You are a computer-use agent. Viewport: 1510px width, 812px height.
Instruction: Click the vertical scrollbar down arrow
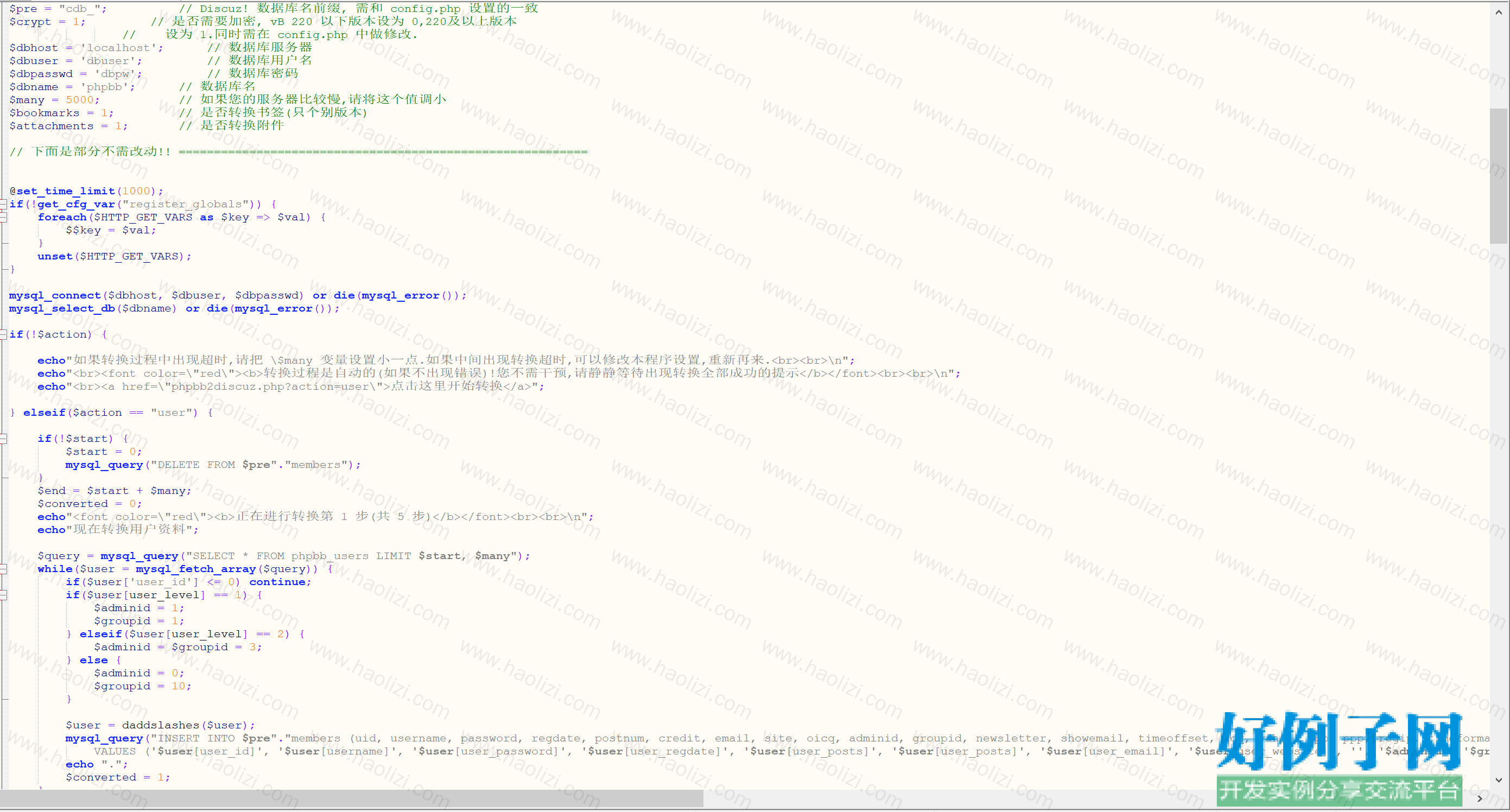(1499, 781)
